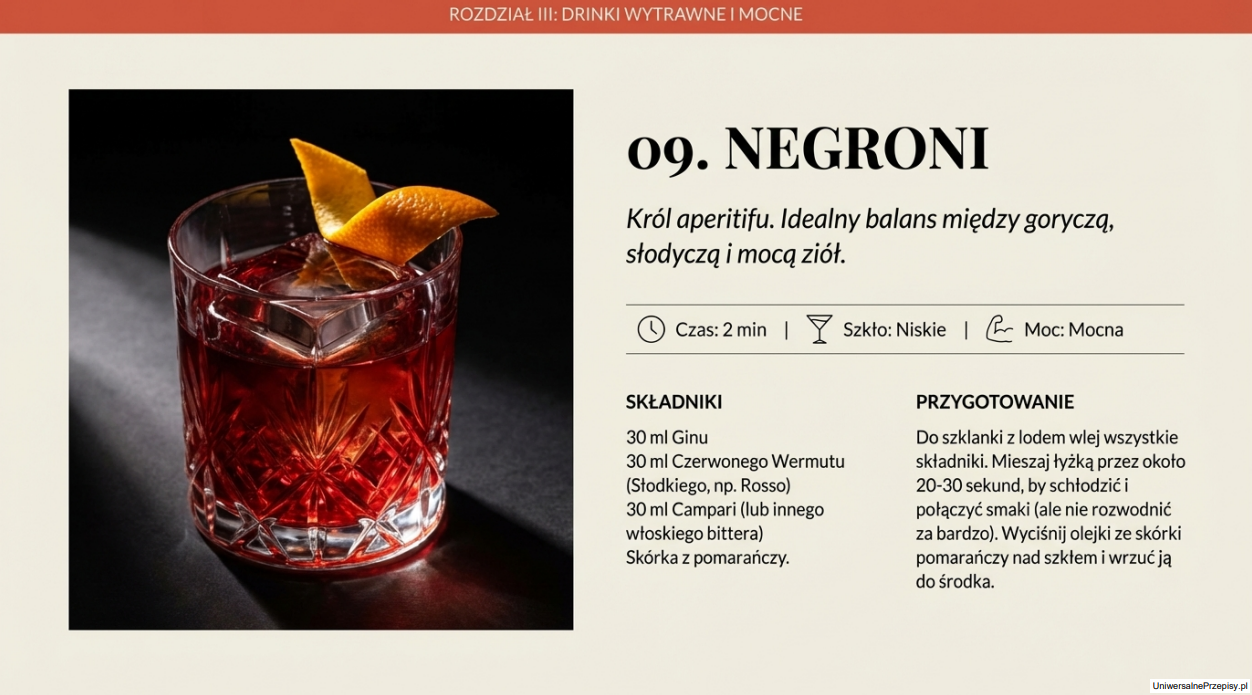This screenshot has width=1252, height=695.
Task: Open the UniwersalnePrzepisy.pl watermark link
Action: [x=1200, y=685]
